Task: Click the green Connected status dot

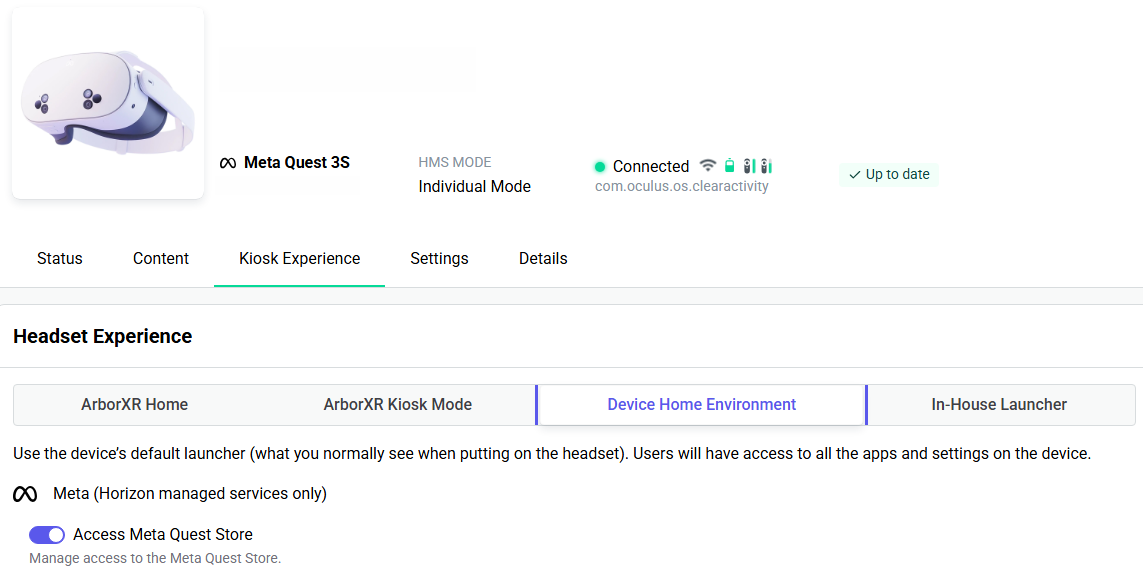Action: pos(600,167)
